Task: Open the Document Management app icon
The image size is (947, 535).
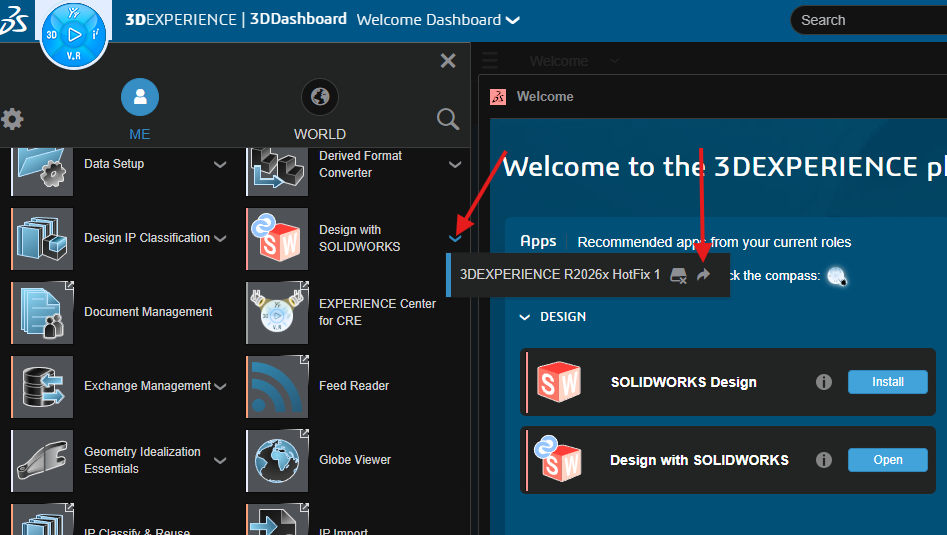Action: pyautogui.click(x=42, y=312)
